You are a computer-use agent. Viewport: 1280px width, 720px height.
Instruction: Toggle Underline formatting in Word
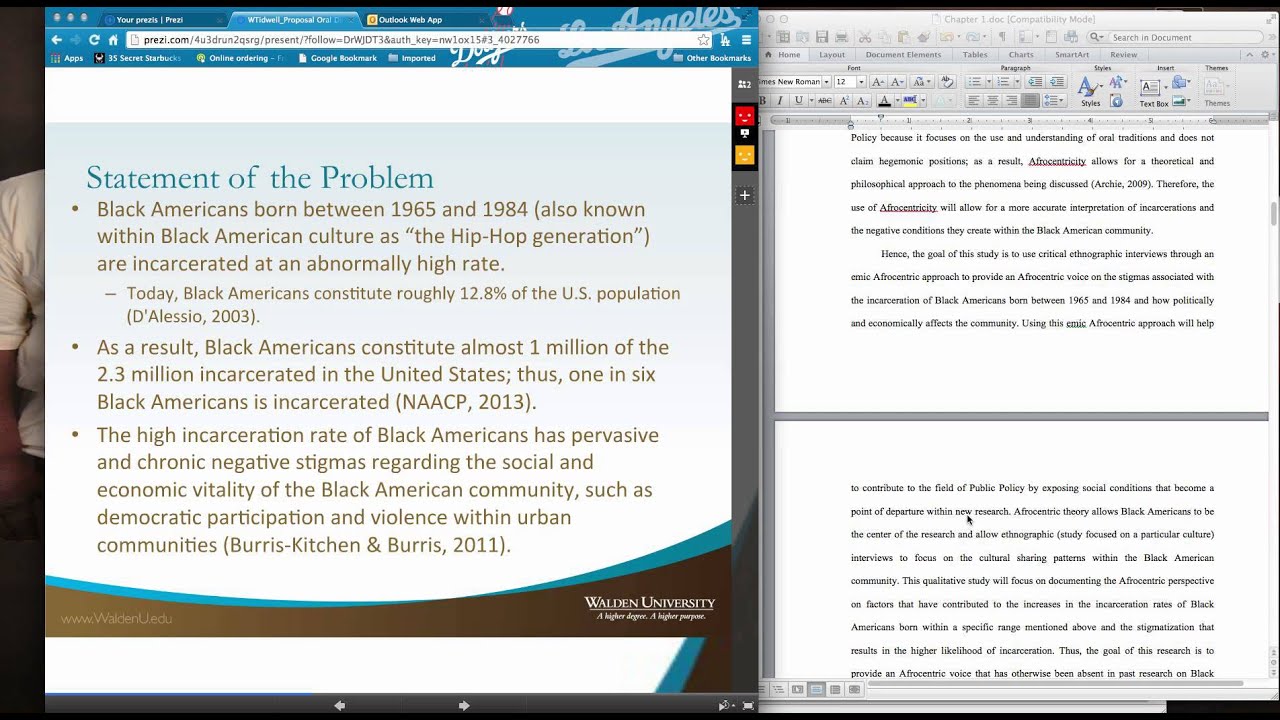click(798, 100)
